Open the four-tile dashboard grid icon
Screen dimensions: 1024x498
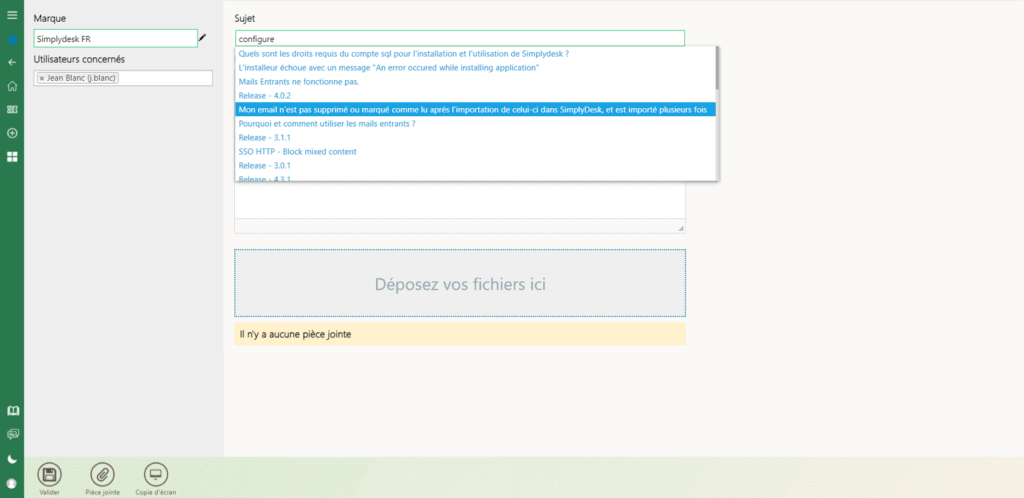pyautogui.click(x=12, y=157)
